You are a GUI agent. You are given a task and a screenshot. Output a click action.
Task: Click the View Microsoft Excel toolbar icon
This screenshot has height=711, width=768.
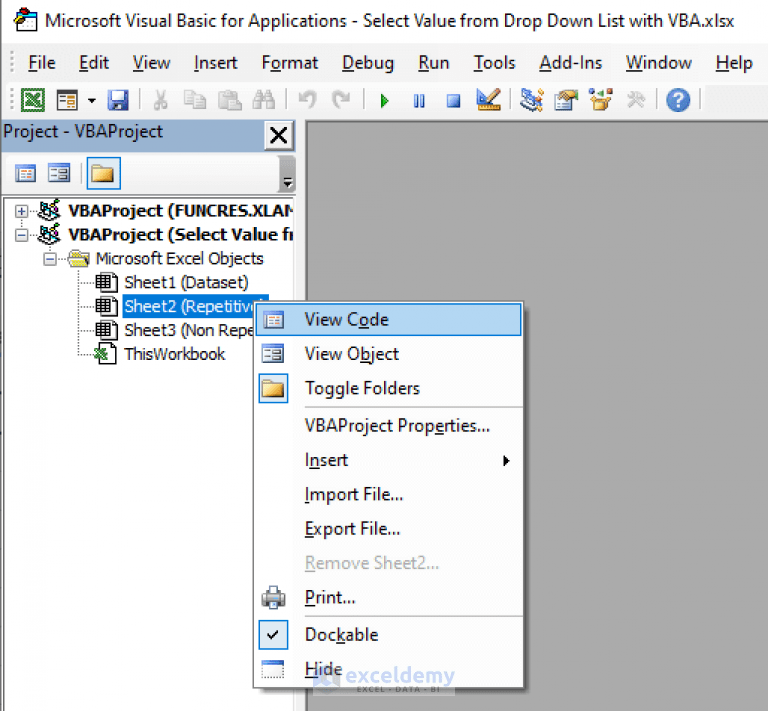[33, 100]
